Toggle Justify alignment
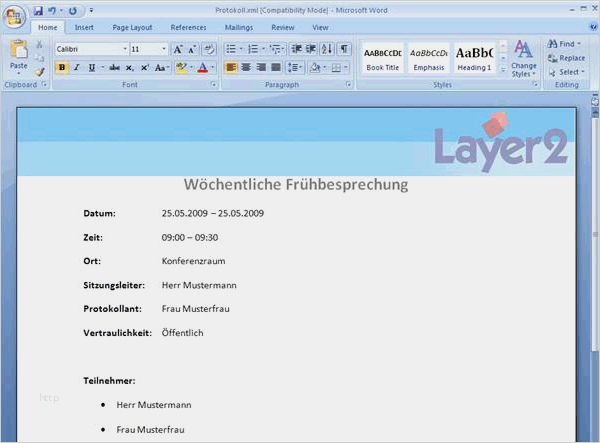The width and height of the screenshot is (600, 443). pyautogui.click(x=276, y=68)
